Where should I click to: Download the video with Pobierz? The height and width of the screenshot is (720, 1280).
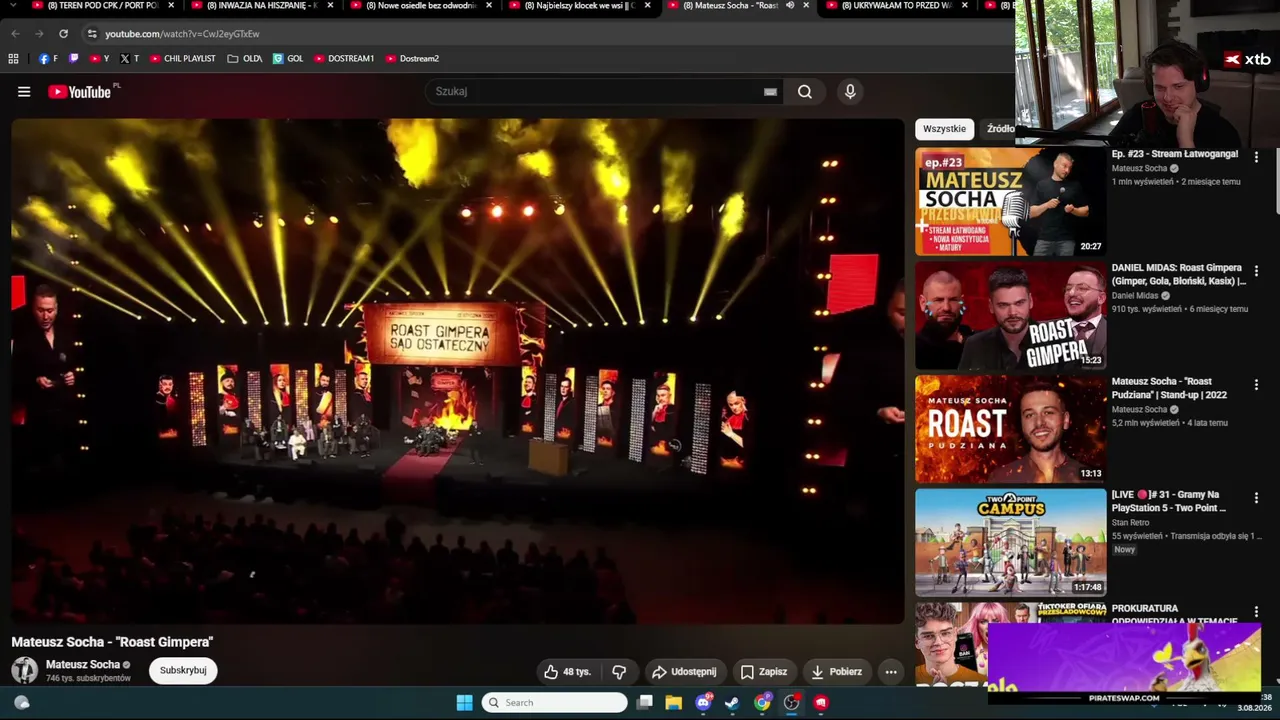click(x=836, y=672)
